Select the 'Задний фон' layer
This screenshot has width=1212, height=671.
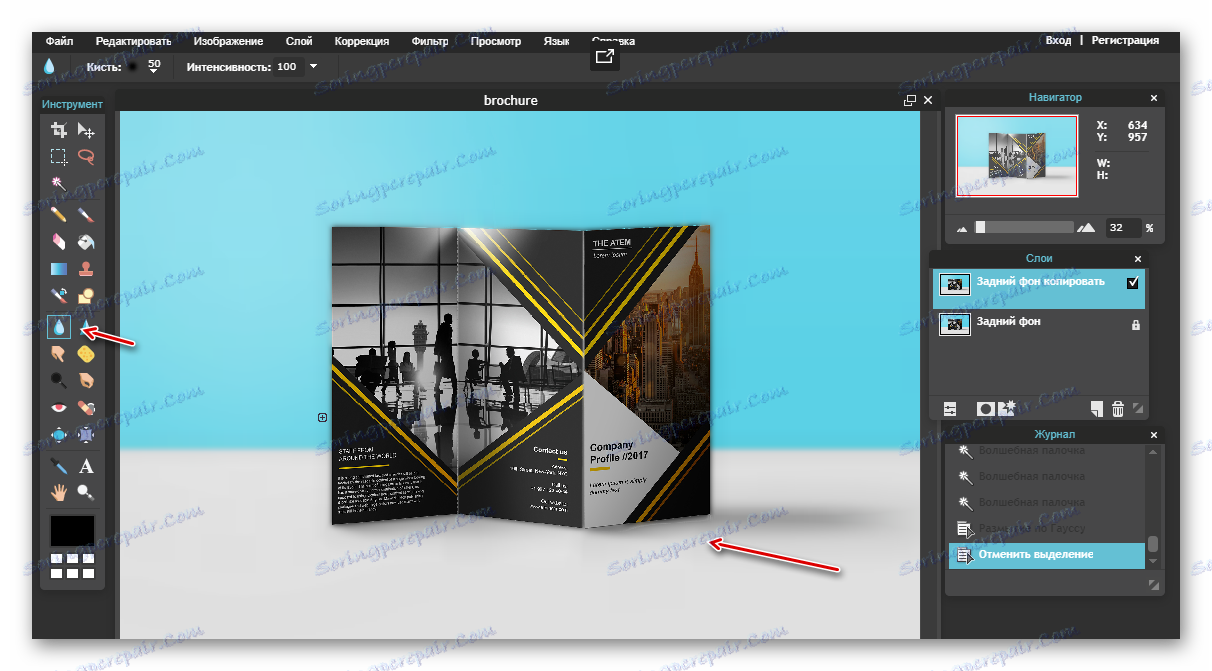1040,324
